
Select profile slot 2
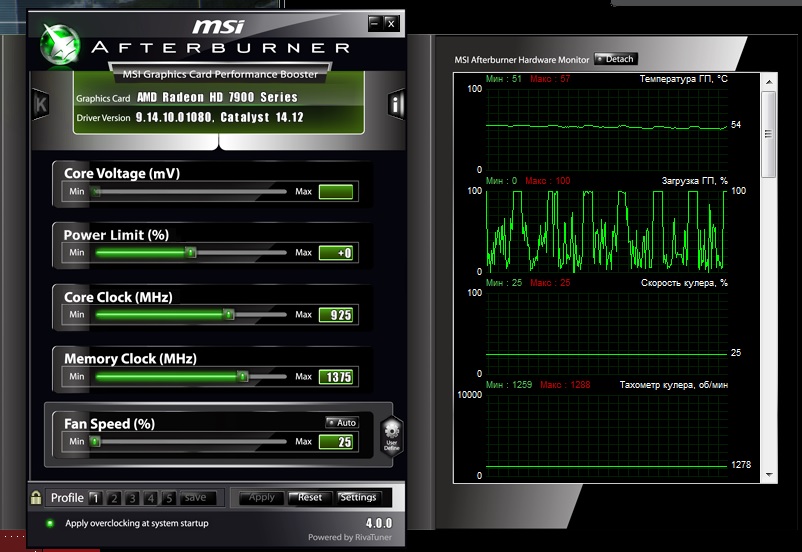(114, 498)
